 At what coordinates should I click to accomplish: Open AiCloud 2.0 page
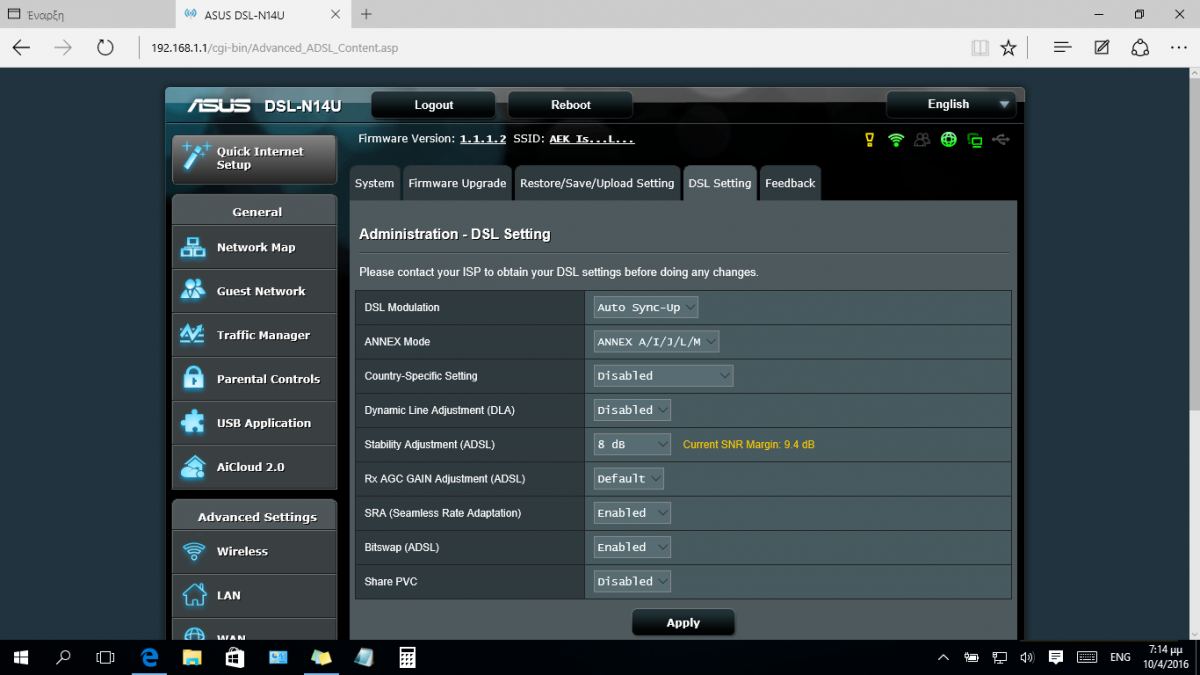tap(255, 468)
